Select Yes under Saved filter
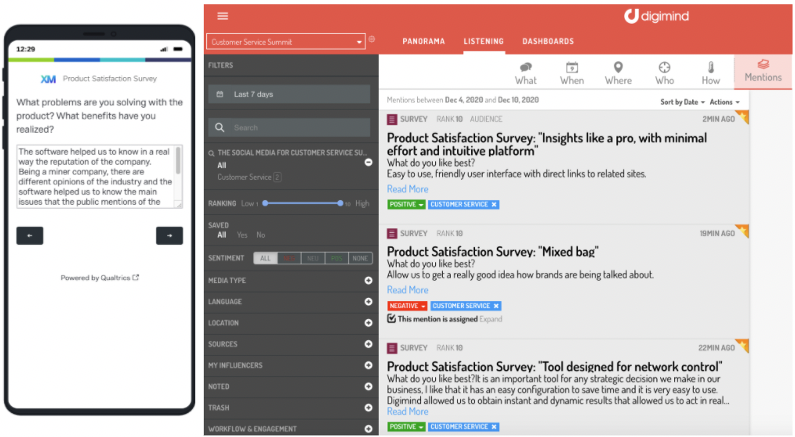The width and height of the screenshot is (795, 437). (241, 235)
